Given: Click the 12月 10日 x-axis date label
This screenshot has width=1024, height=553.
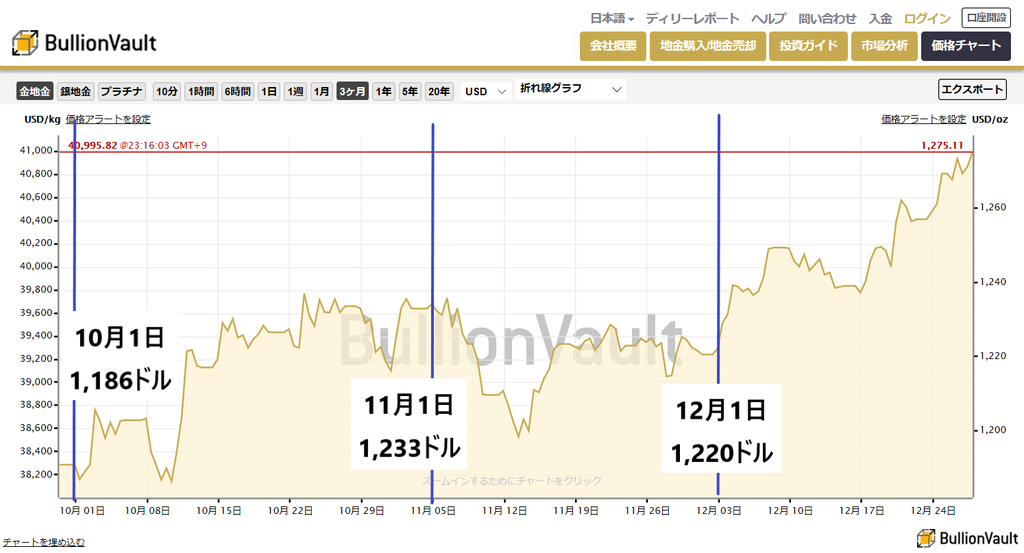Looking at the screenshot, I should (790, 511).
